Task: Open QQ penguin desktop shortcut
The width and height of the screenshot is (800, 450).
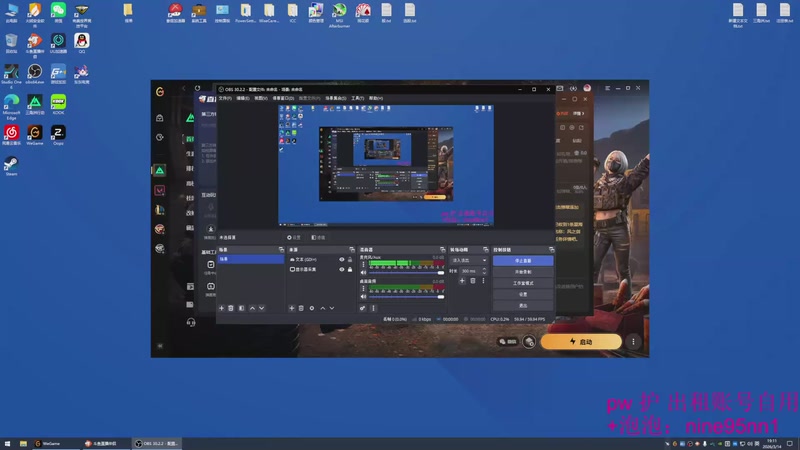Action: pos(82,43)
